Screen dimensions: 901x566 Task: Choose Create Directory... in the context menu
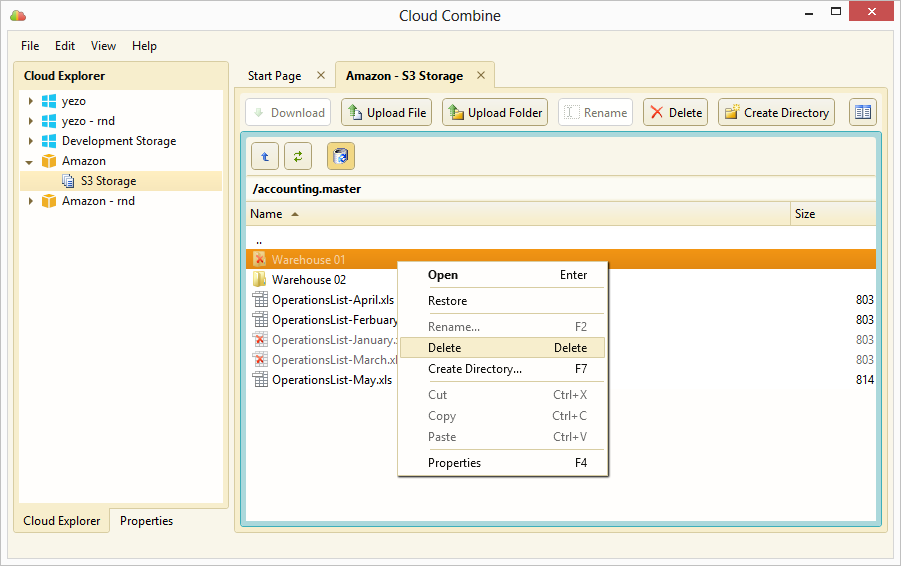click(502, 369)
